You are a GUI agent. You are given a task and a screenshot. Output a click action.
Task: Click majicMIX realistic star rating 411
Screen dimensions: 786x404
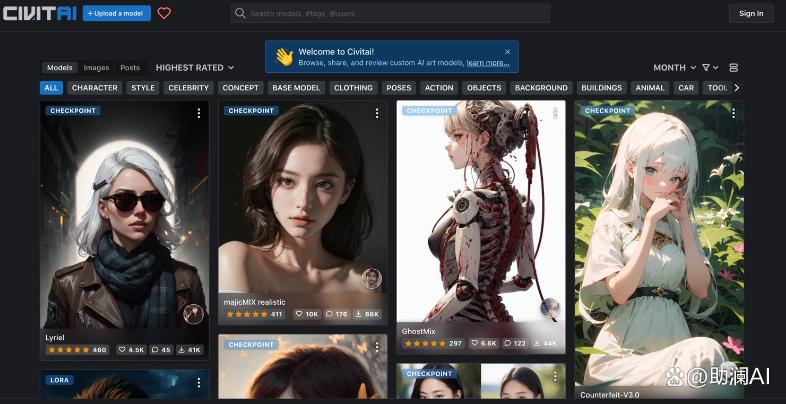(x=255, y=314)
